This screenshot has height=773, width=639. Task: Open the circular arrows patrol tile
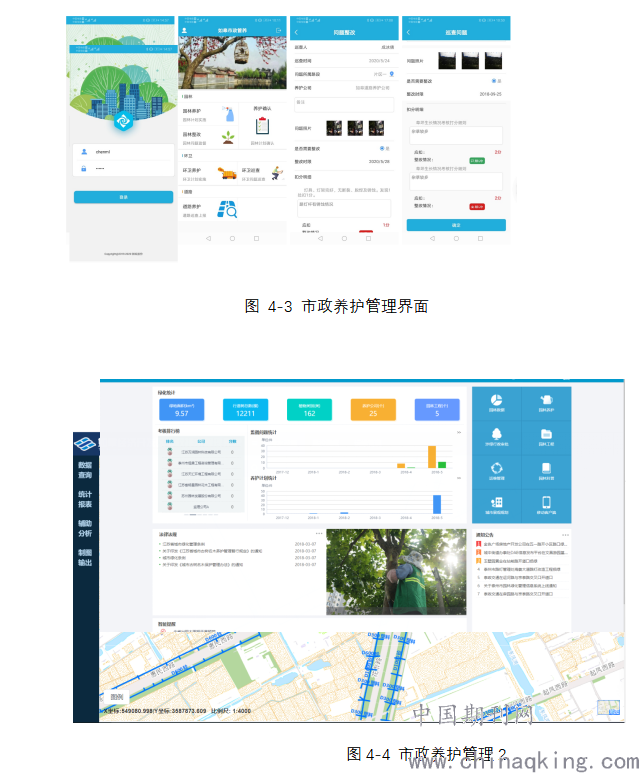497,471
